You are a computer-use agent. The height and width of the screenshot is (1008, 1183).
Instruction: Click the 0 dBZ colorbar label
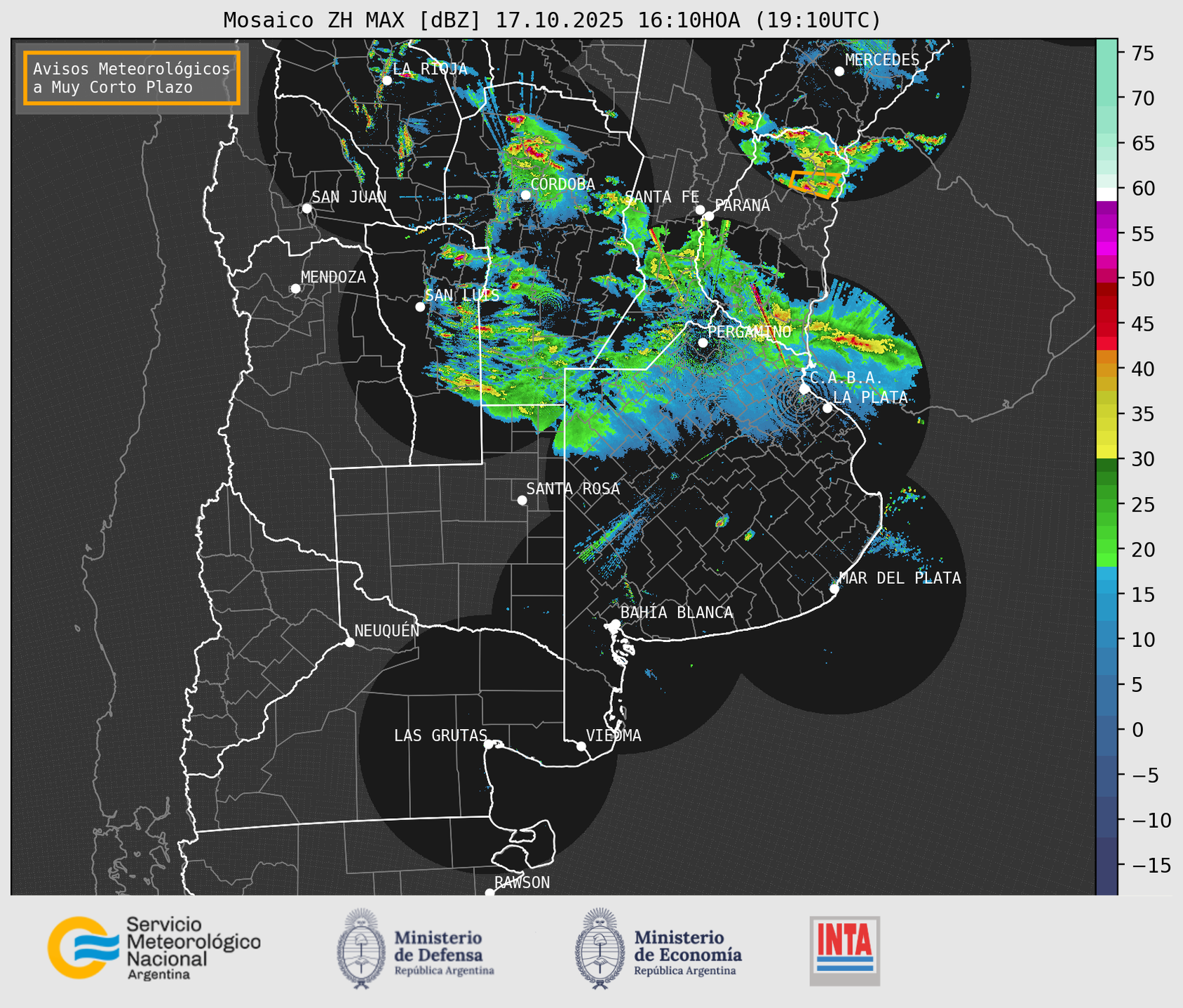coord(1137,730)
